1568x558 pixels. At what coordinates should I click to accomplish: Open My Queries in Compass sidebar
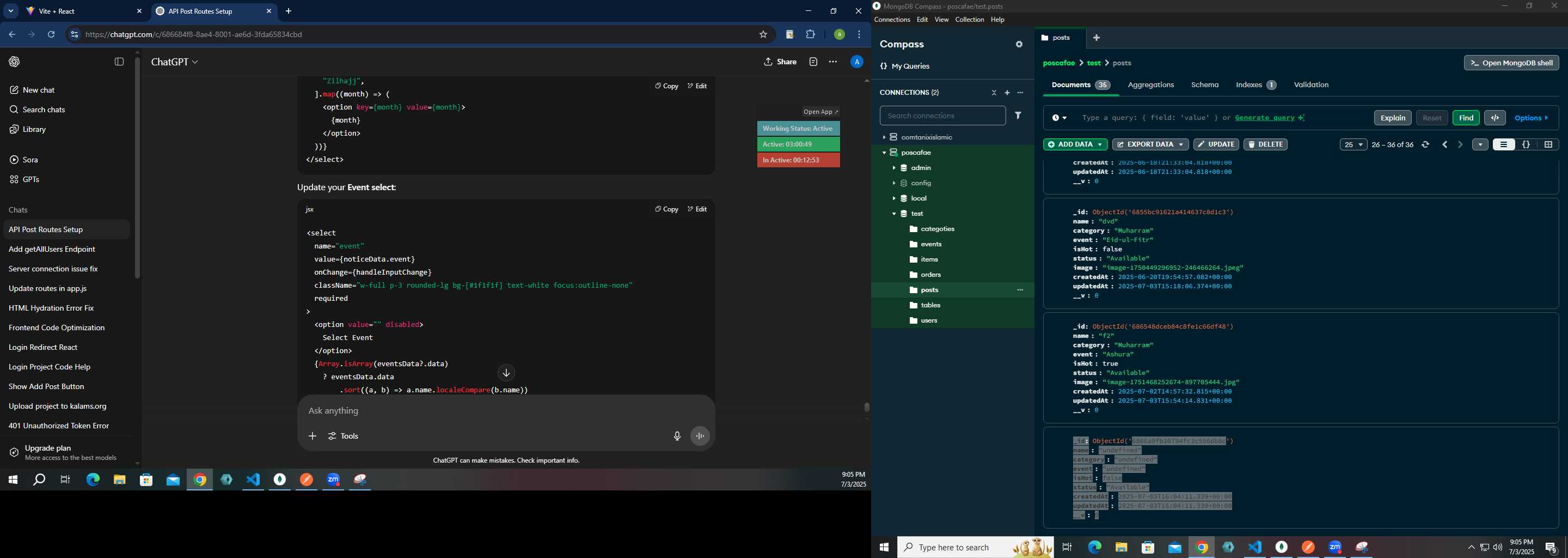point(904,66)
